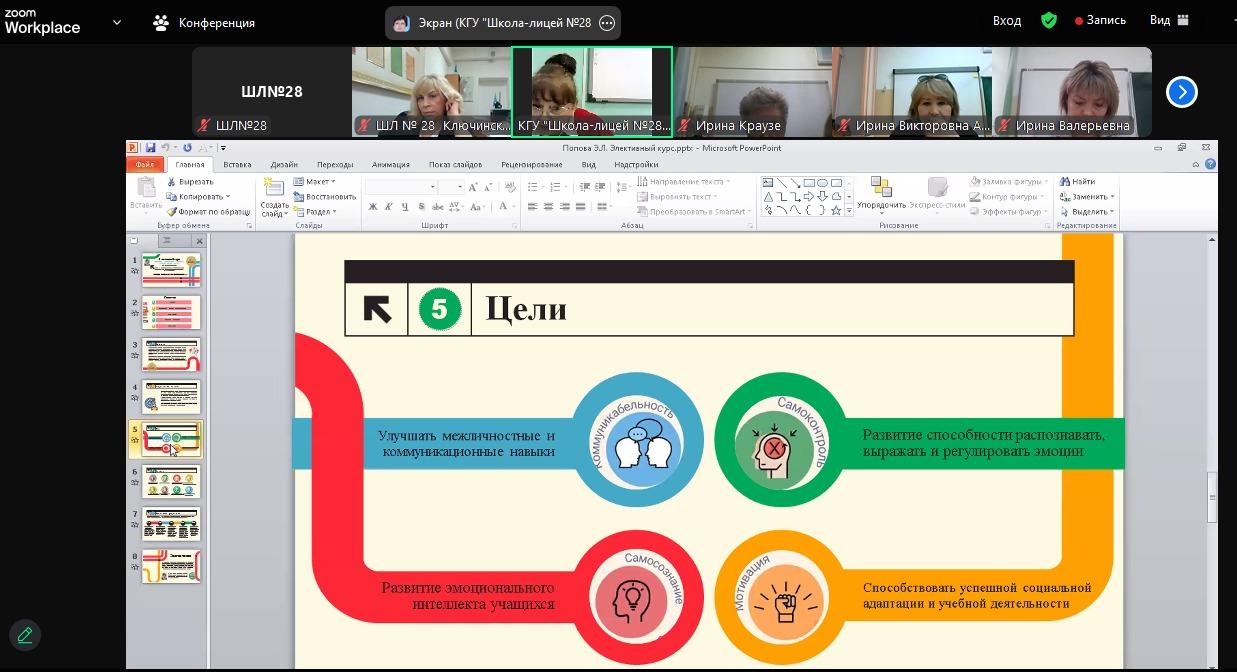1237x672 pixels.
Task: Open the Вид view menu in Zoom
Action: [x=1168, y=20]
